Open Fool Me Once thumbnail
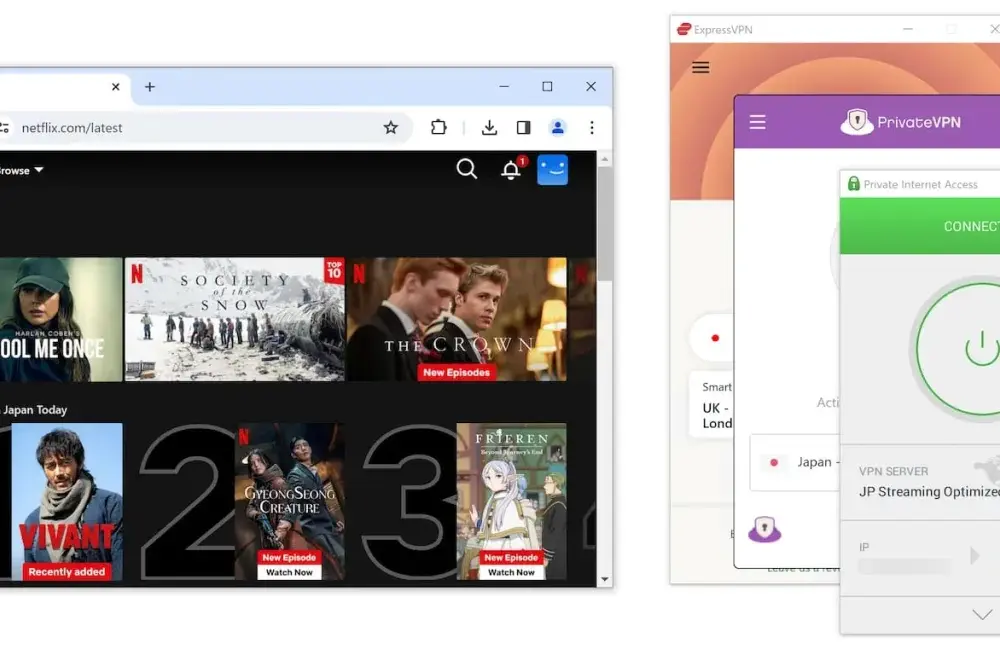This screenshot has width=1000, height=649. [x=61, y=319]
